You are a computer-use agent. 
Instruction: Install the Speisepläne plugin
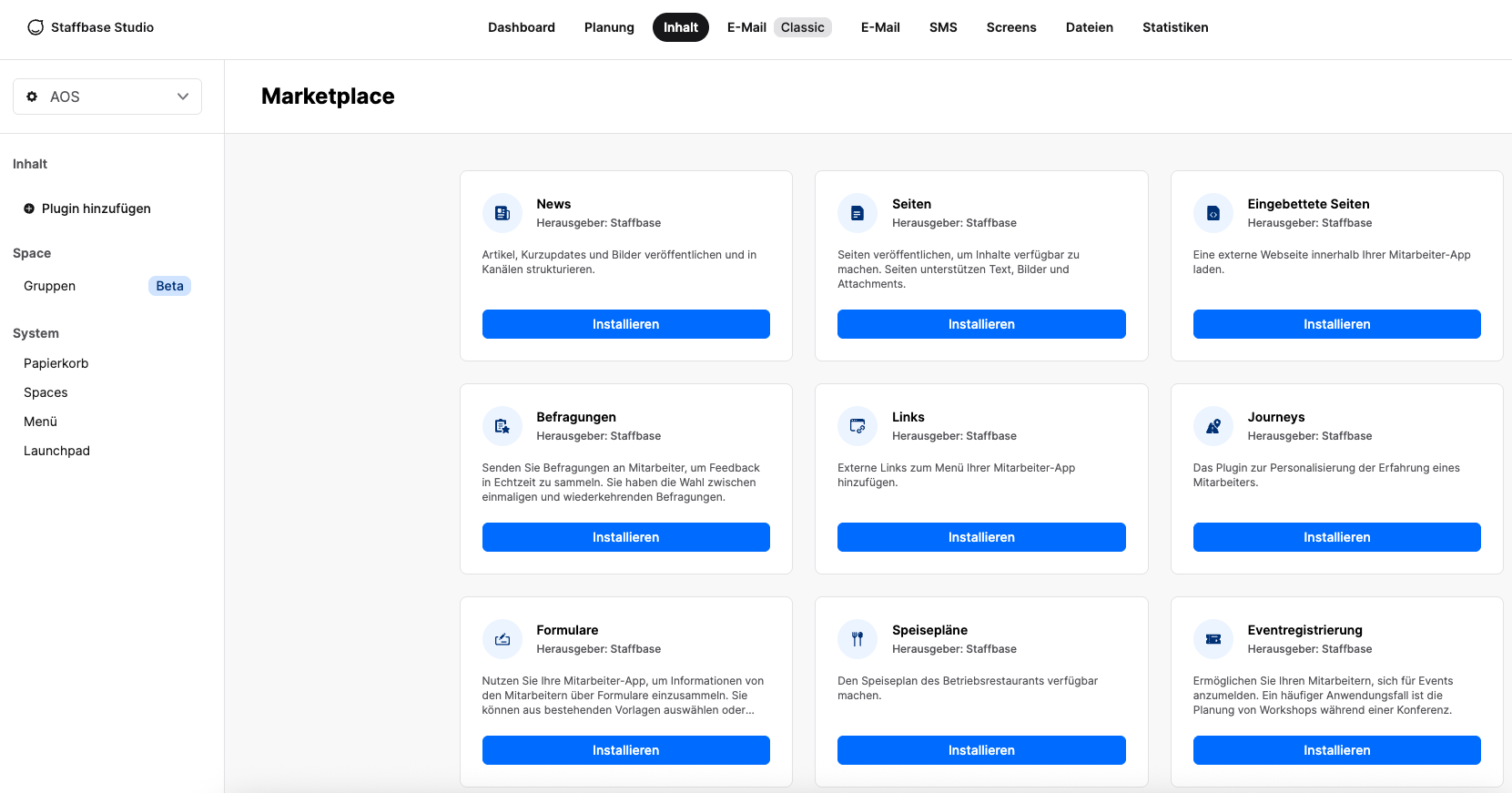(x=981, y=750)
